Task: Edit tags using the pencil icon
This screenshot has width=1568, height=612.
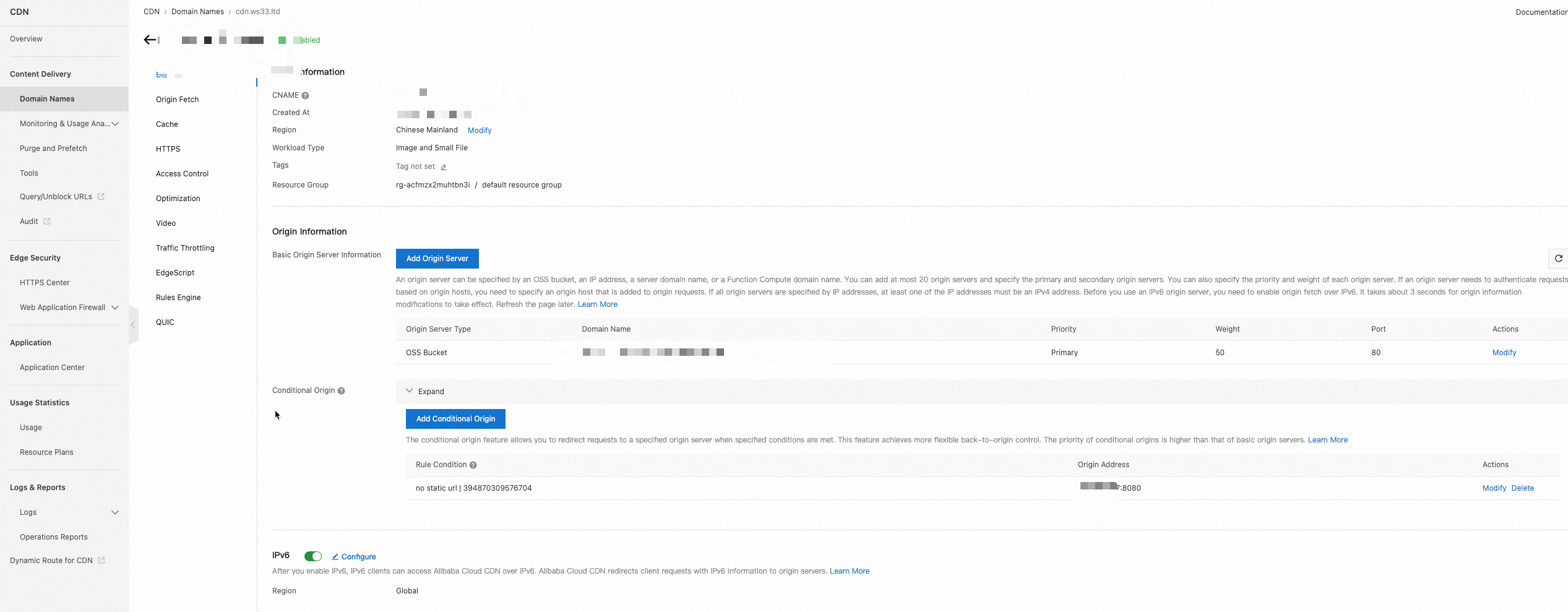Action: coord(443,167)
